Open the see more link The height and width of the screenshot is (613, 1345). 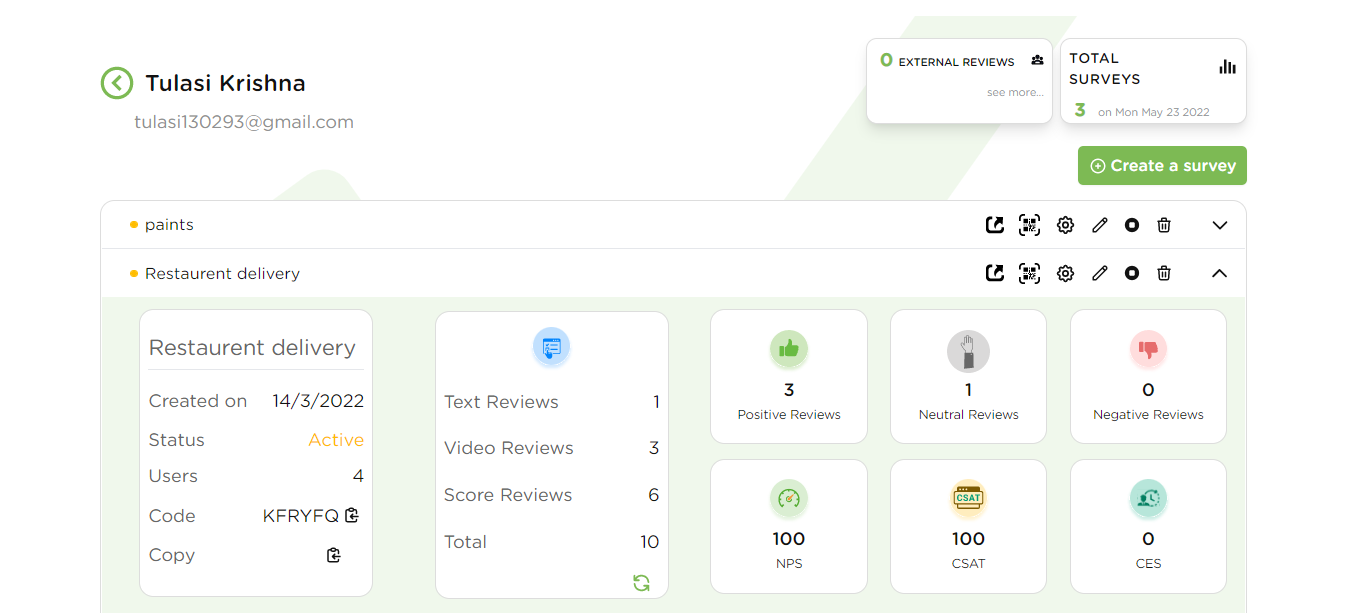click(1015, 91)
